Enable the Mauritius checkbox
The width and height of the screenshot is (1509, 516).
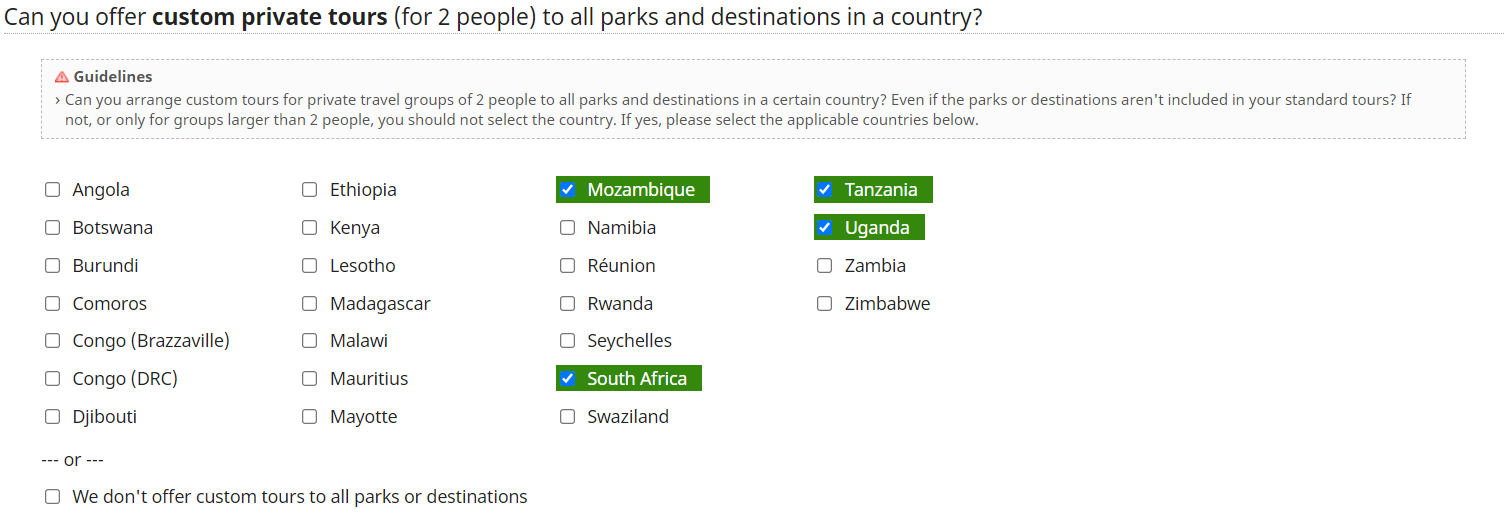pyautogui.click(x=310, y=379)
